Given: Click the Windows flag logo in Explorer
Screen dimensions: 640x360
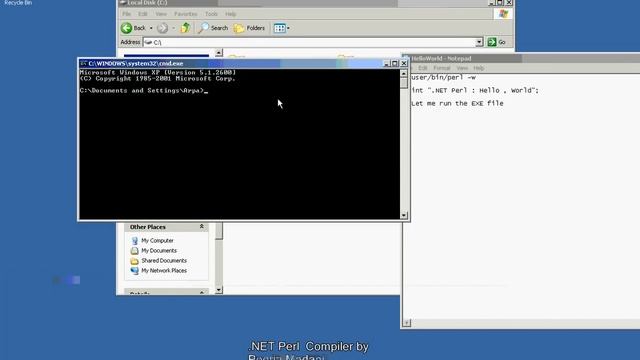Looking at the screenshot, I should pos(503,14).
